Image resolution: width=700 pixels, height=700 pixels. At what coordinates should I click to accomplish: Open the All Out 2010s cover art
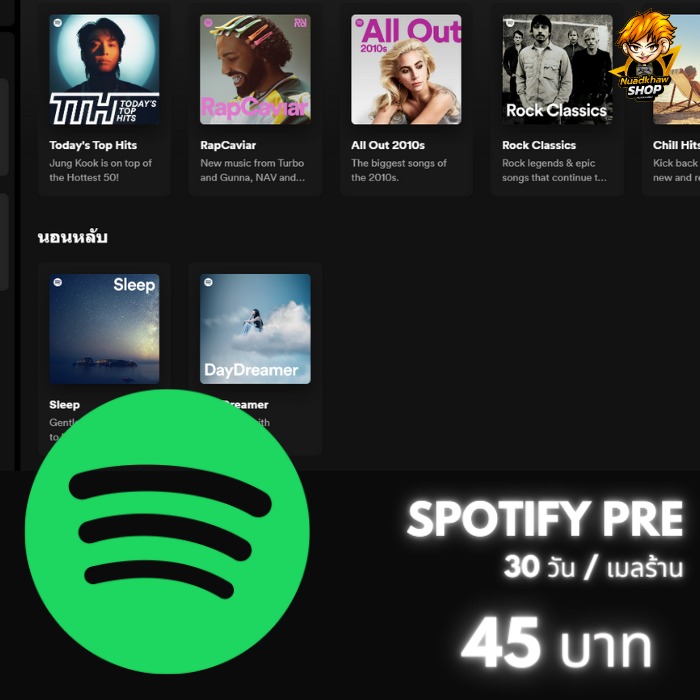[x=406, y=69]
